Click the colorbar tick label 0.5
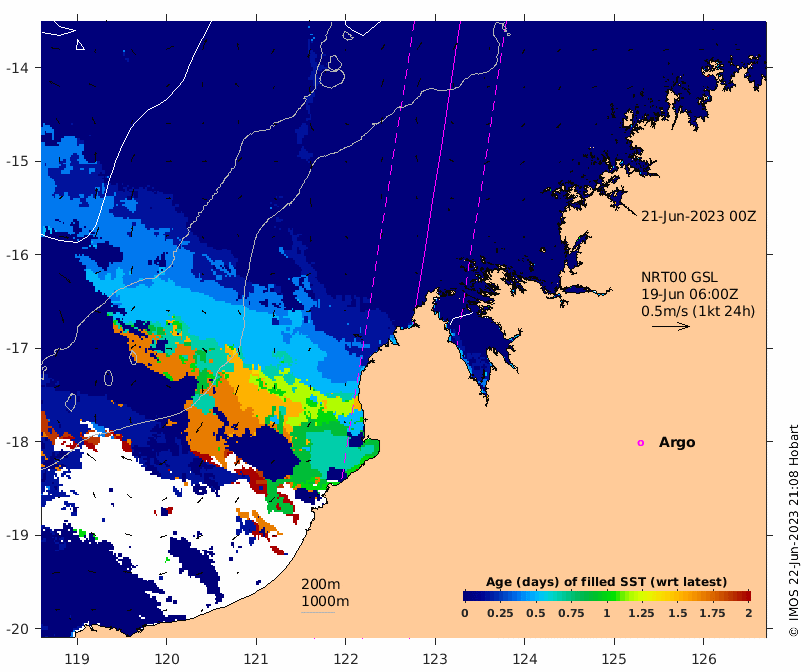This screenshot has height=672, width=810. (536, 614)
